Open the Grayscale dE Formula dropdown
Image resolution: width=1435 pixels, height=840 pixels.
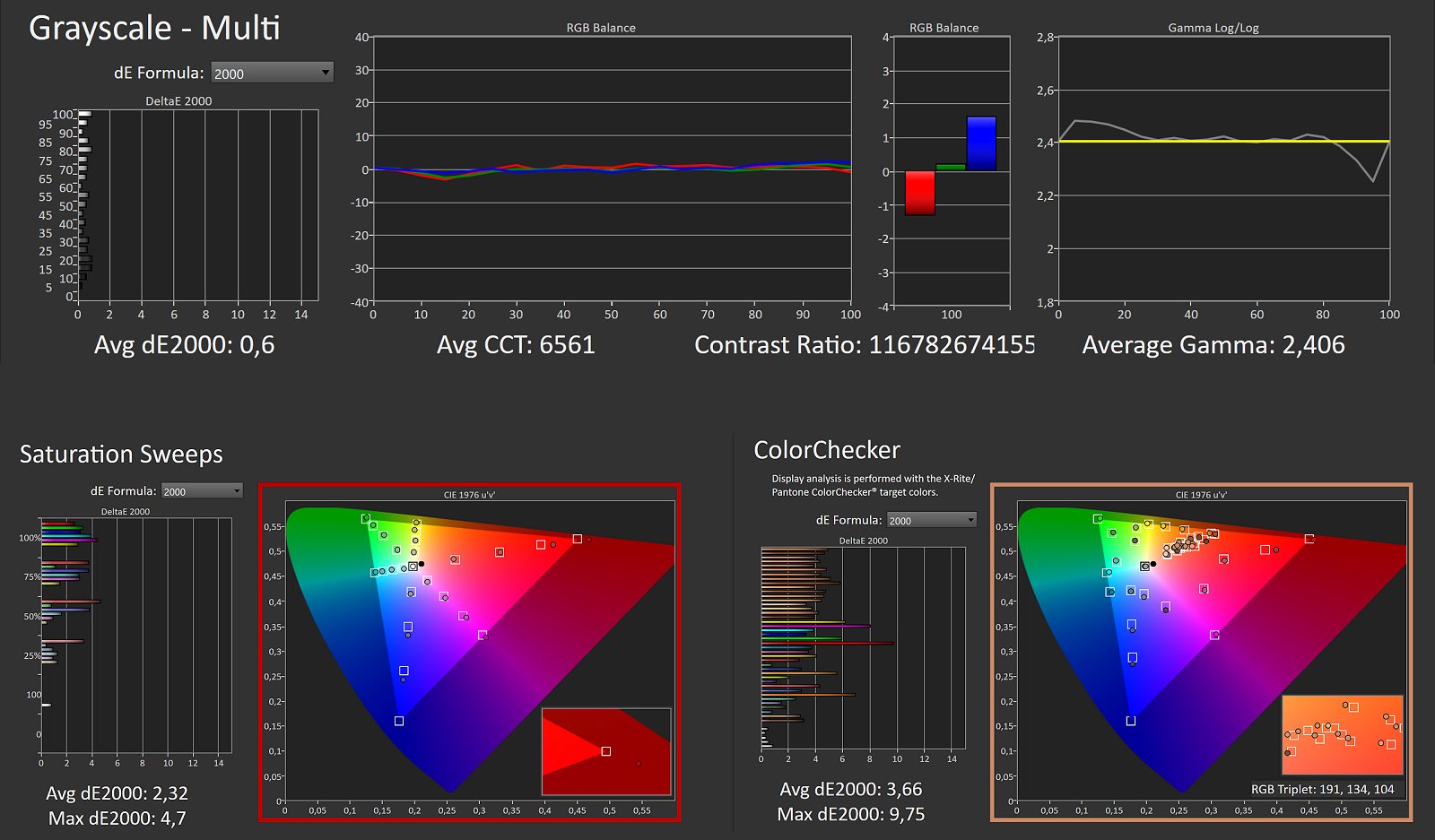272,74
